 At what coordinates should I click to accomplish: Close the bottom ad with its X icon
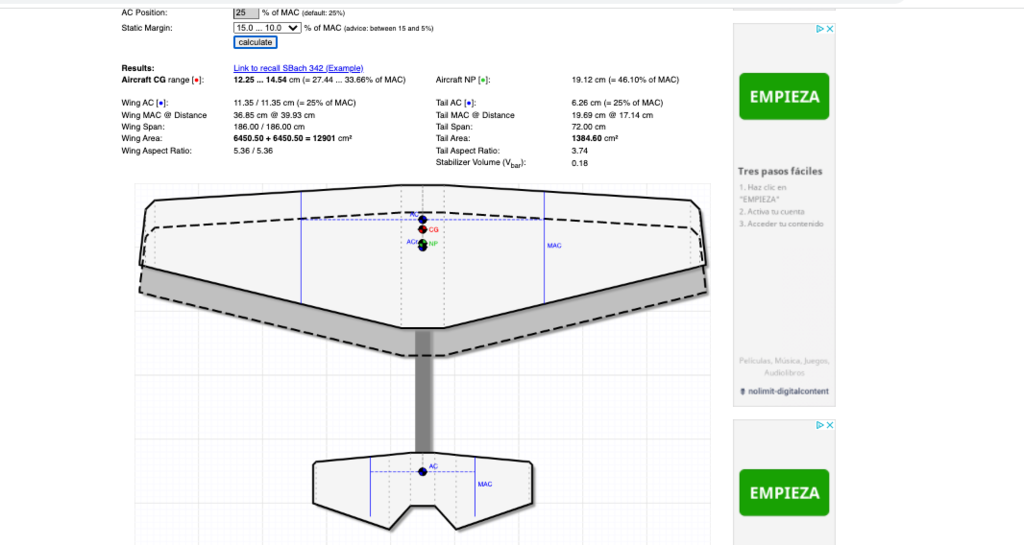[830, 425]
